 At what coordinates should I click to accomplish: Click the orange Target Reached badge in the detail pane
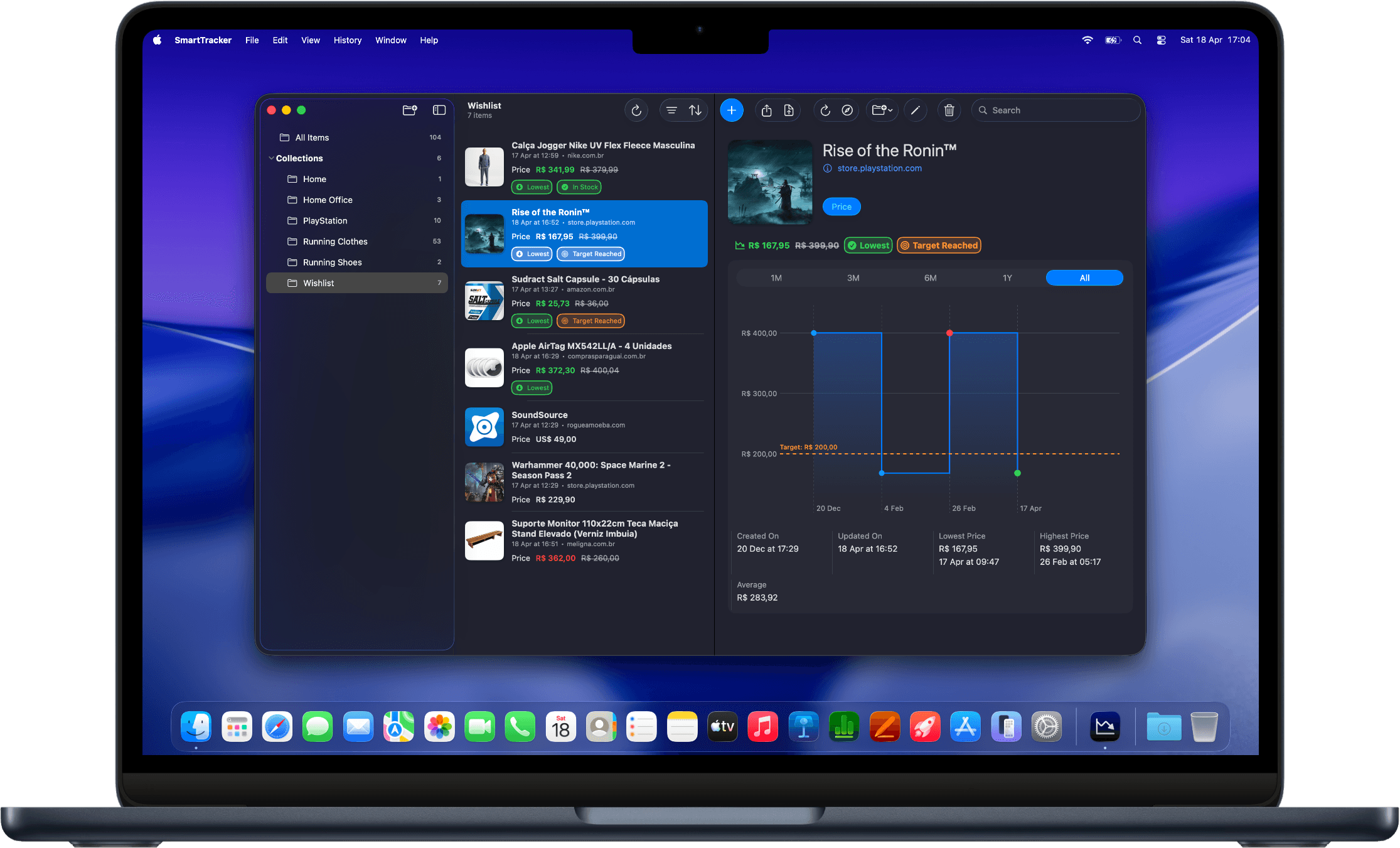pos(939,245)
